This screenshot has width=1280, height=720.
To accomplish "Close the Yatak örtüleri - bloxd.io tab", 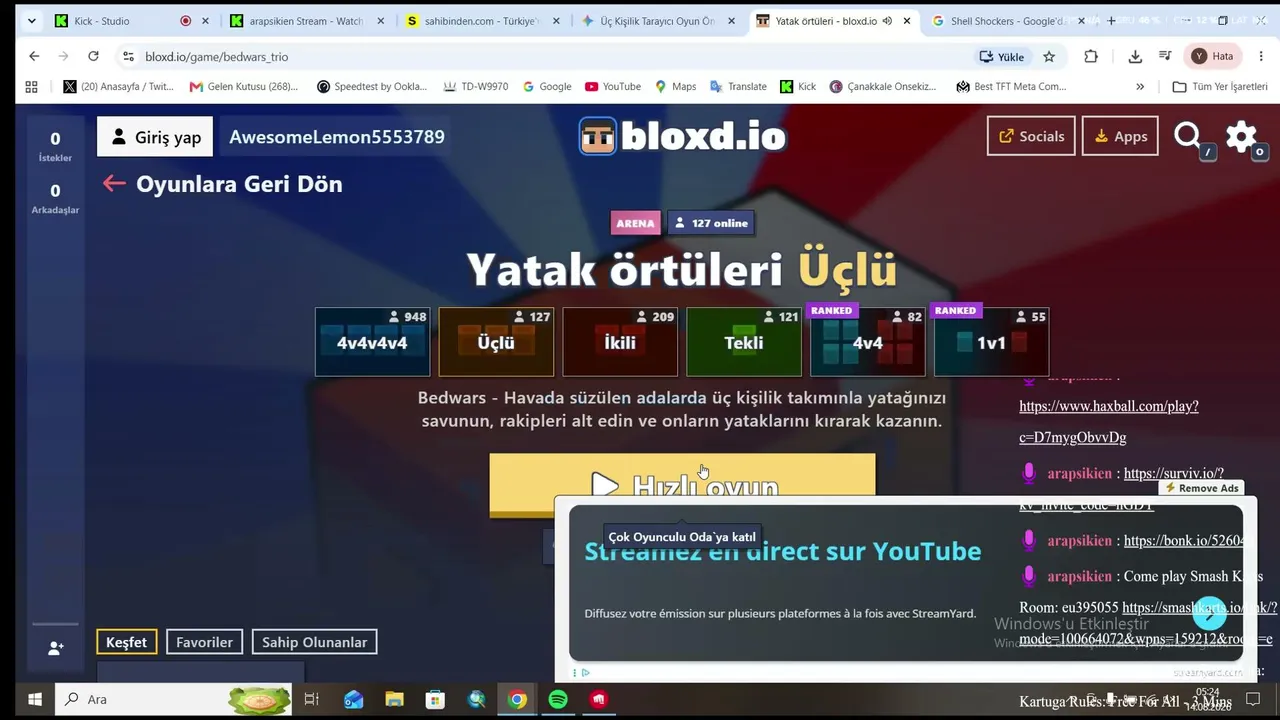I will [906, 20].
